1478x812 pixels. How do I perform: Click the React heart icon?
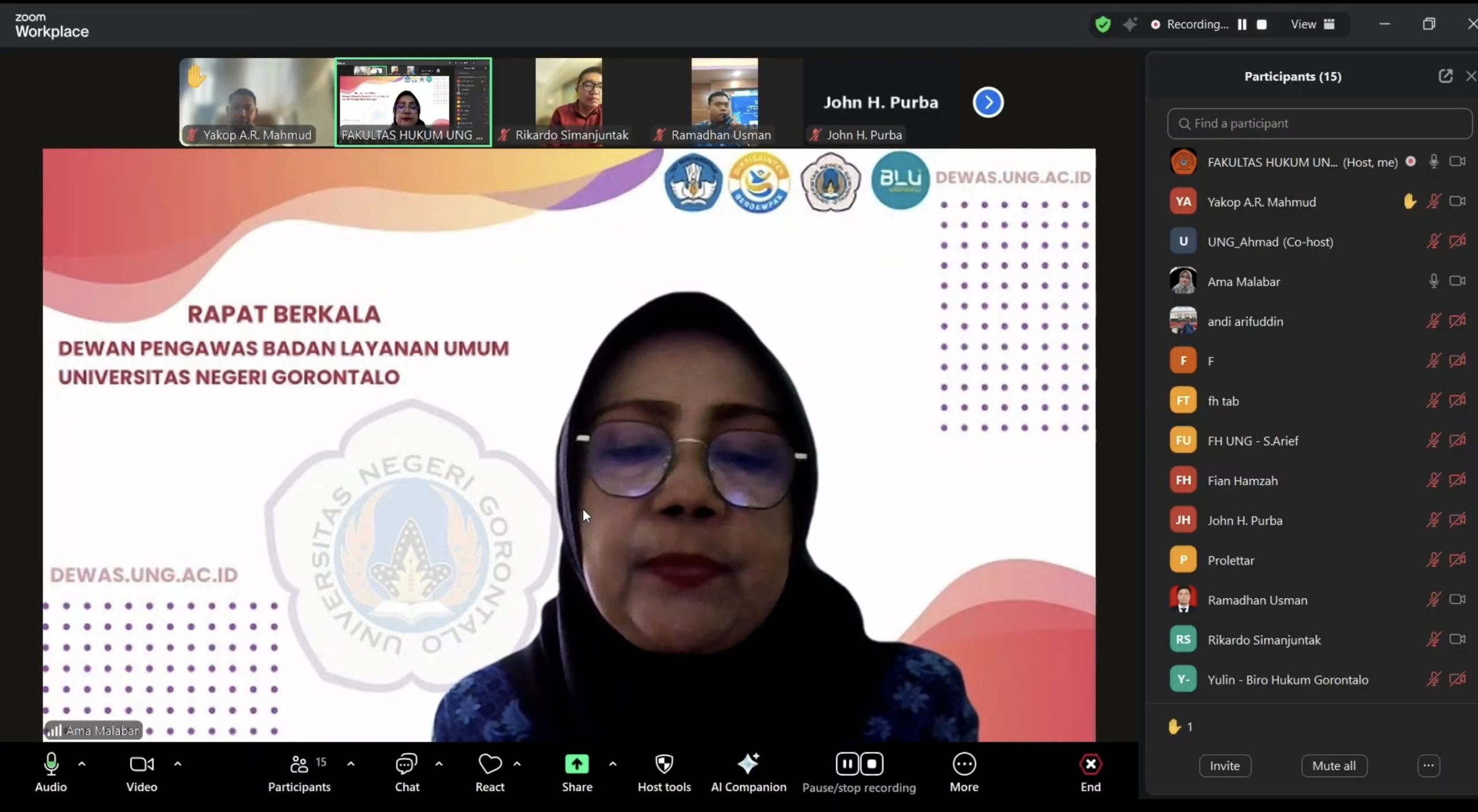(490, 765)
